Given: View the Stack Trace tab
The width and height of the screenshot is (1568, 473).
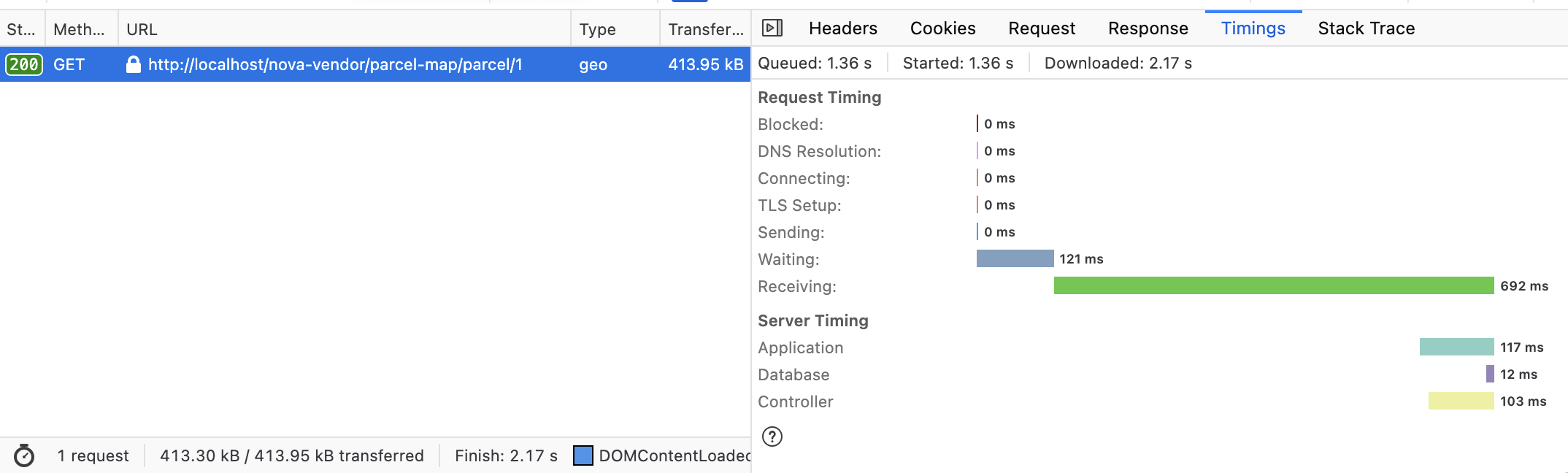Looking at the screenshot, I should point(1366,28).
